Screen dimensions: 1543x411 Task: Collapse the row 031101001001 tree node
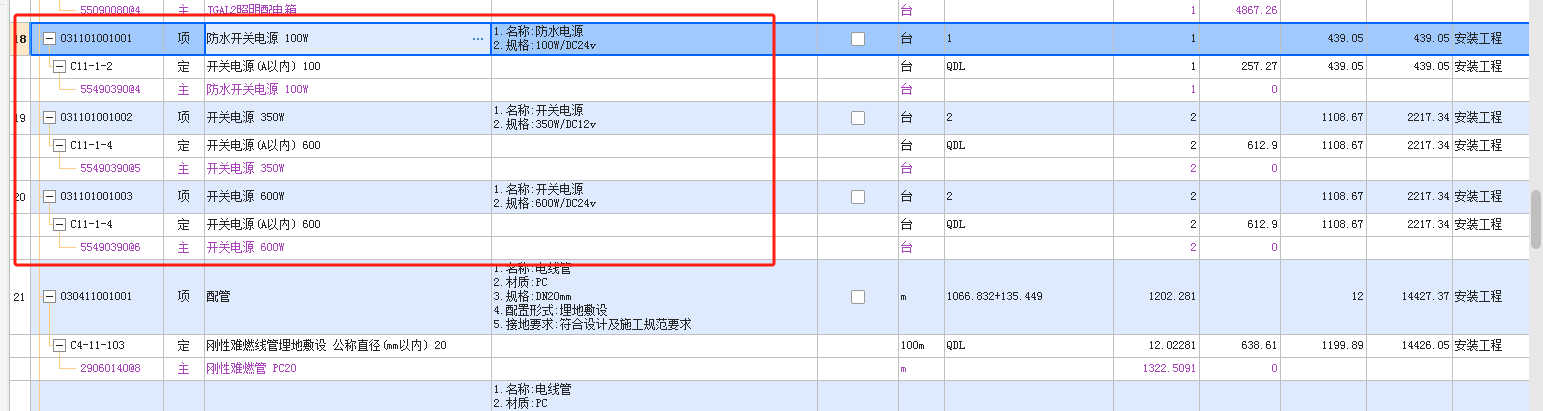(49, 39)
